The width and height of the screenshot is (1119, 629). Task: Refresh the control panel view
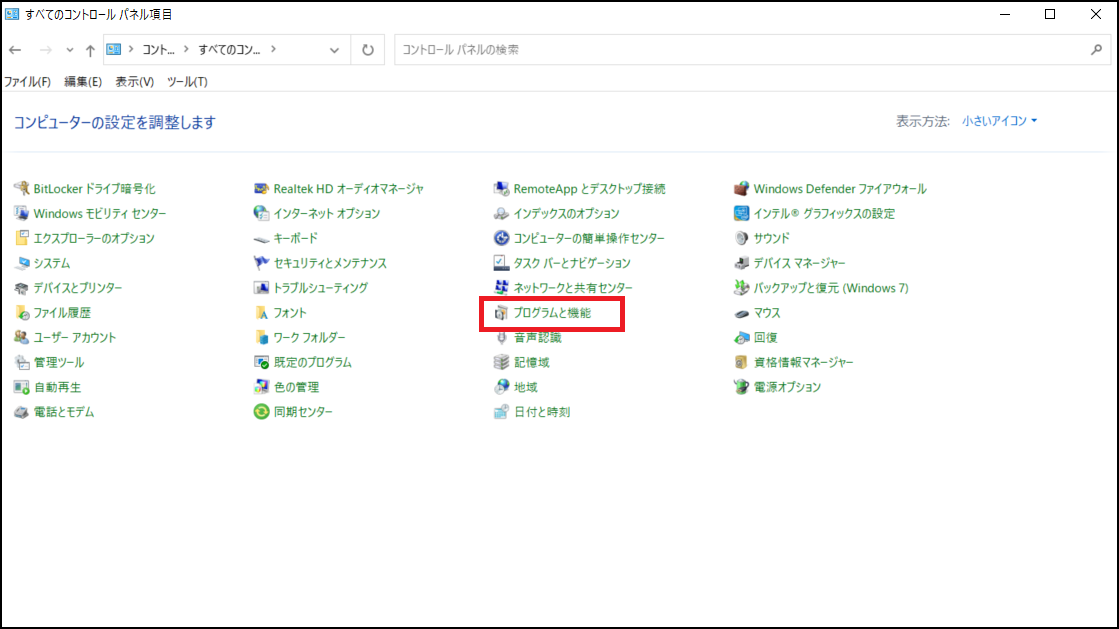pos(368,50)
